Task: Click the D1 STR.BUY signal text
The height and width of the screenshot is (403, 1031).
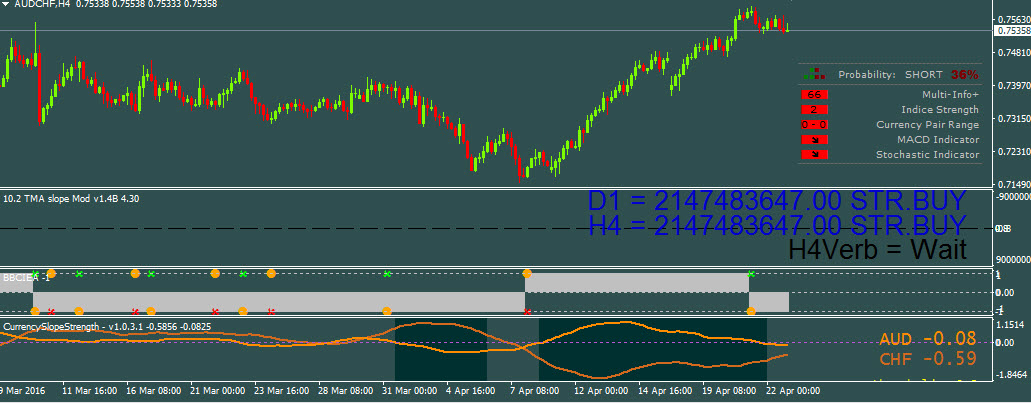Action: (x=777, y=201)
